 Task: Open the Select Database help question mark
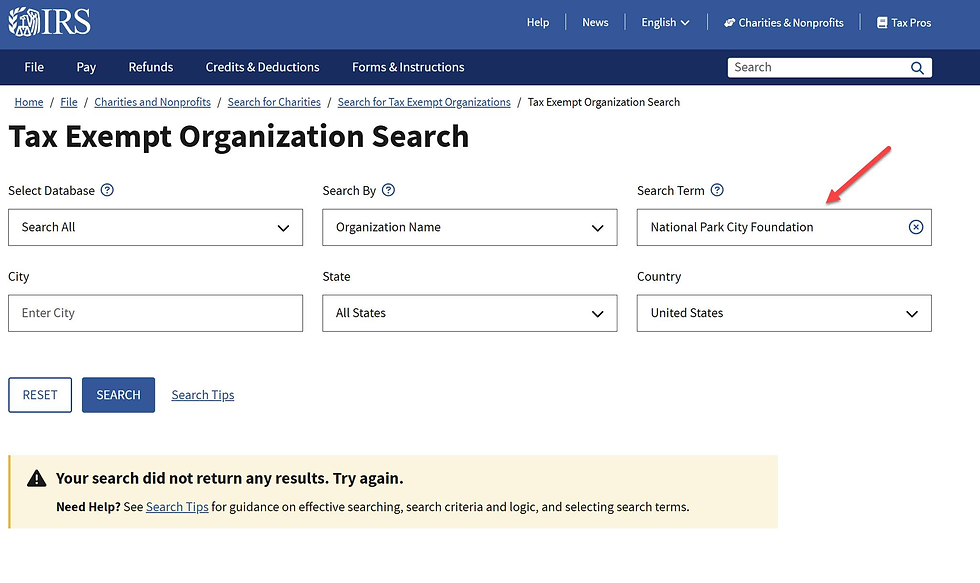click(106, 190)
